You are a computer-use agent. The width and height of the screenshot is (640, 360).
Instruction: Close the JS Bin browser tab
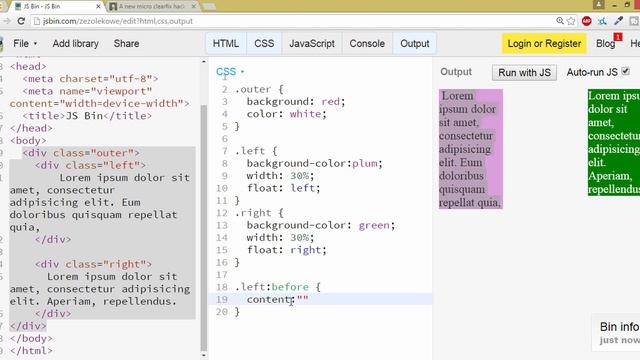[98, 6]
